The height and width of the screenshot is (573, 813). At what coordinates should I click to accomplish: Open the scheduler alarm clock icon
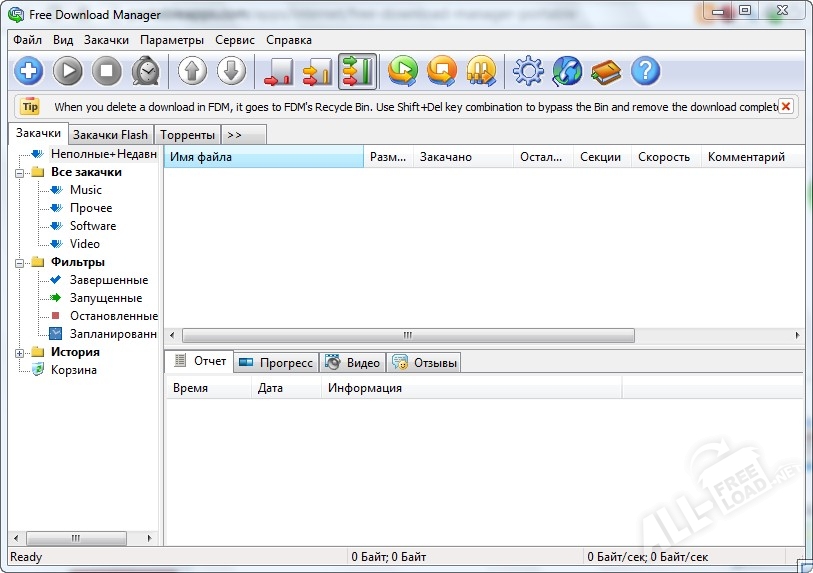(146, 71)
